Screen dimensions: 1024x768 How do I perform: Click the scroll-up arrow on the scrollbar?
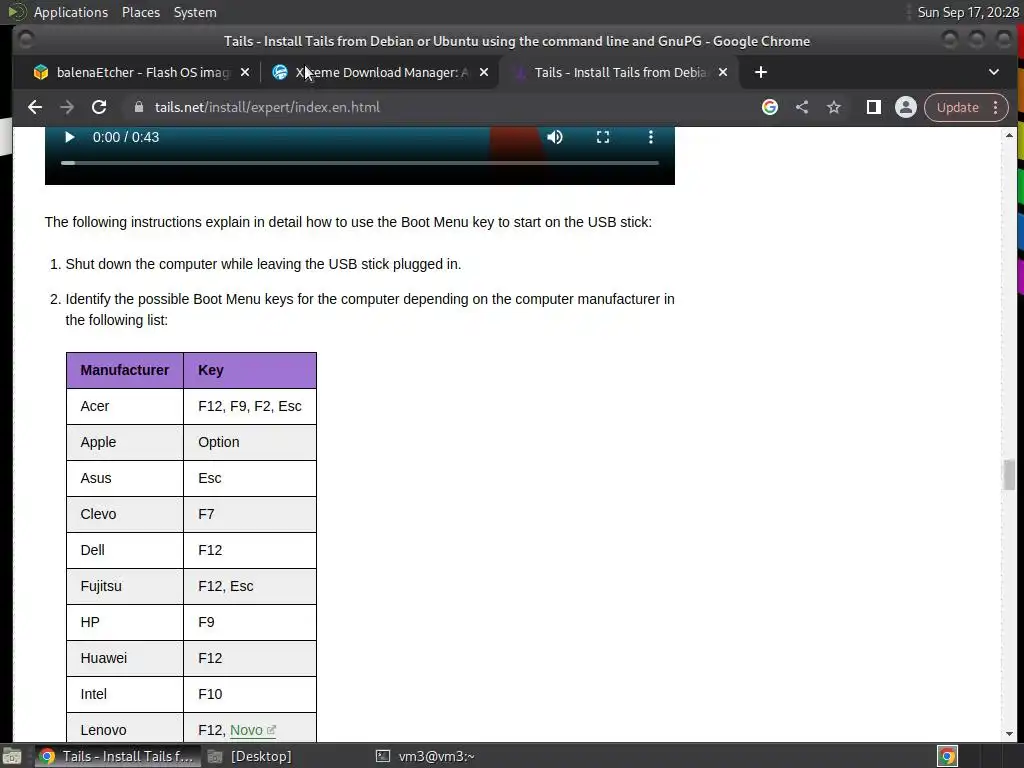point(1010,135)
